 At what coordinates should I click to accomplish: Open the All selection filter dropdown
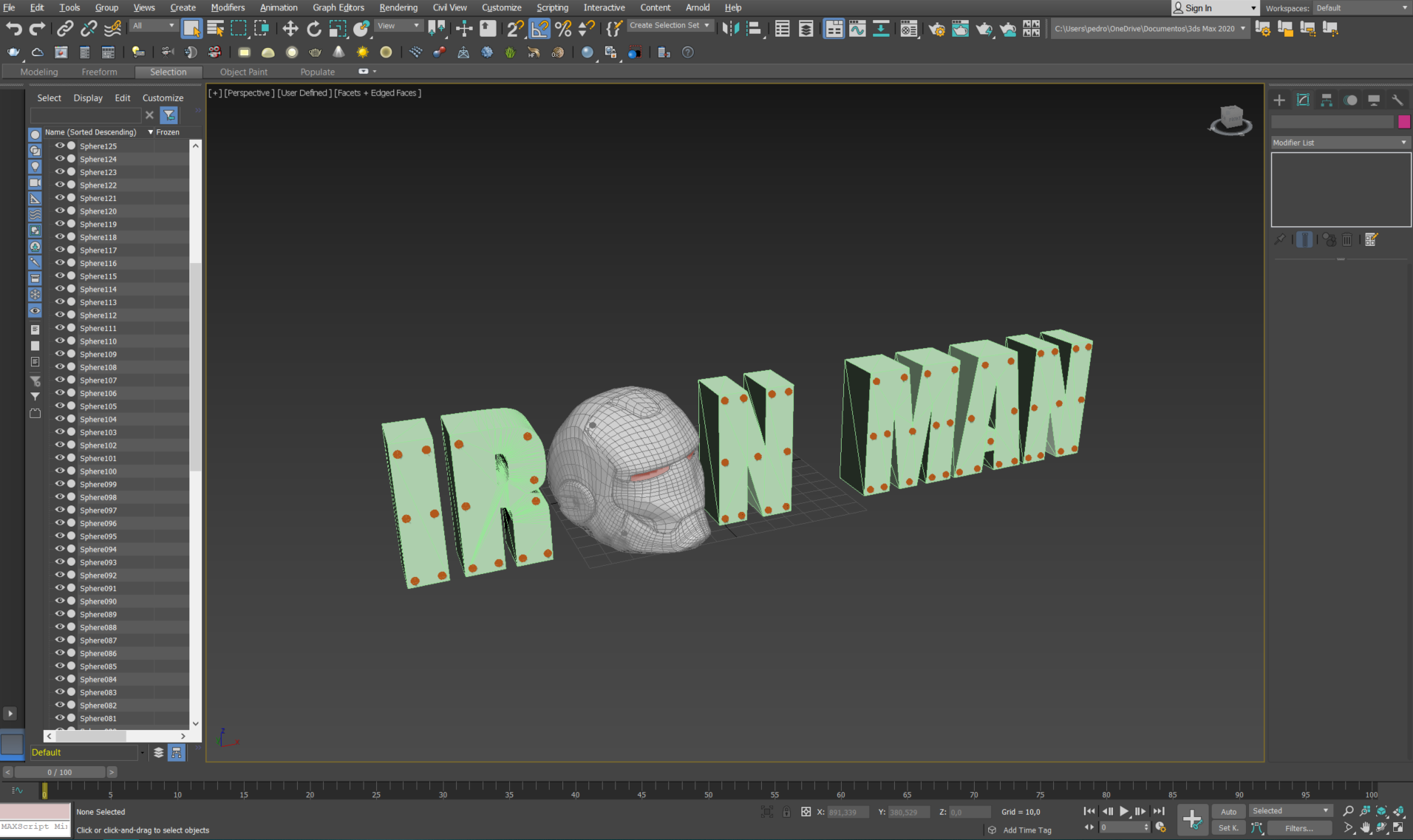[x=154, y=26]
